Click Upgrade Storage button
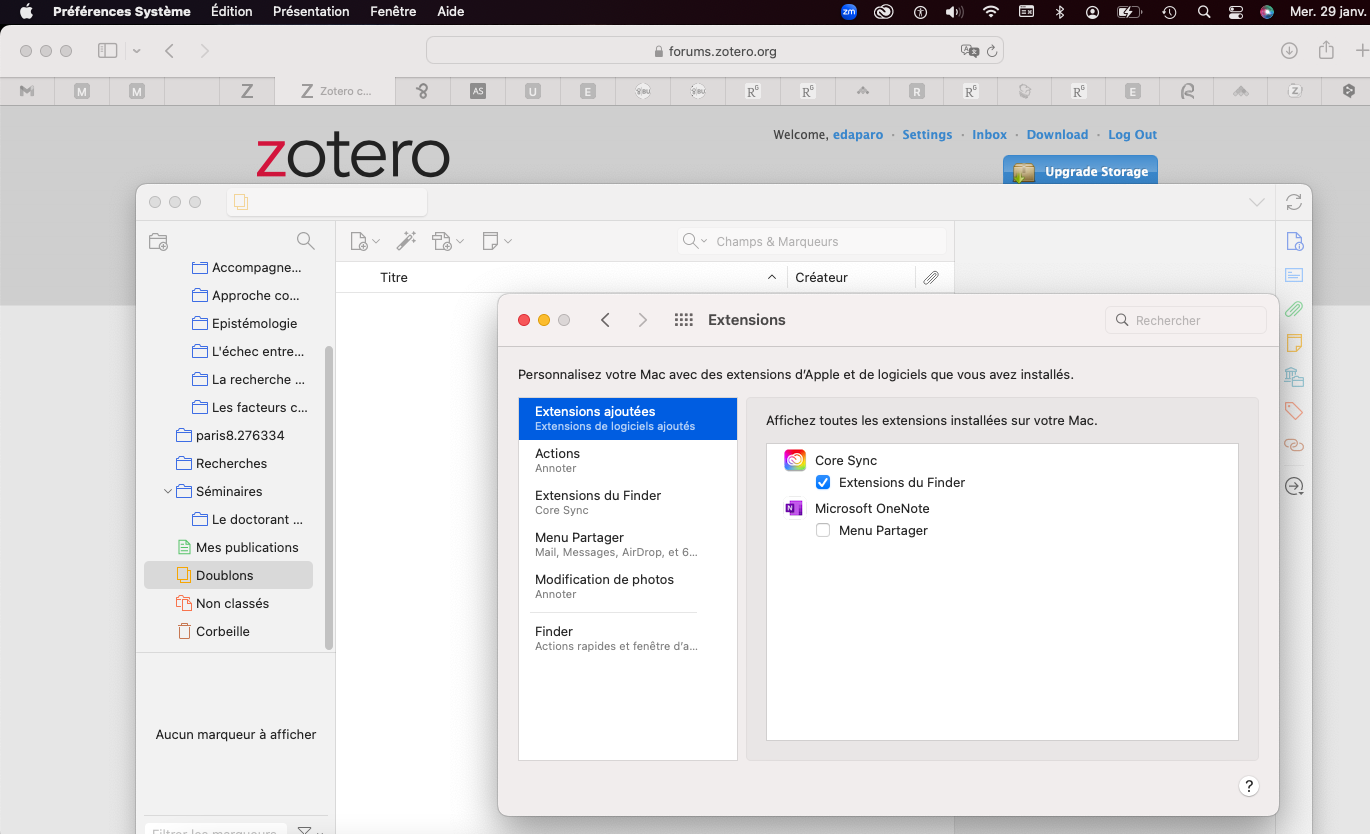This screenshot has height=834, width=1370. 1080,171
